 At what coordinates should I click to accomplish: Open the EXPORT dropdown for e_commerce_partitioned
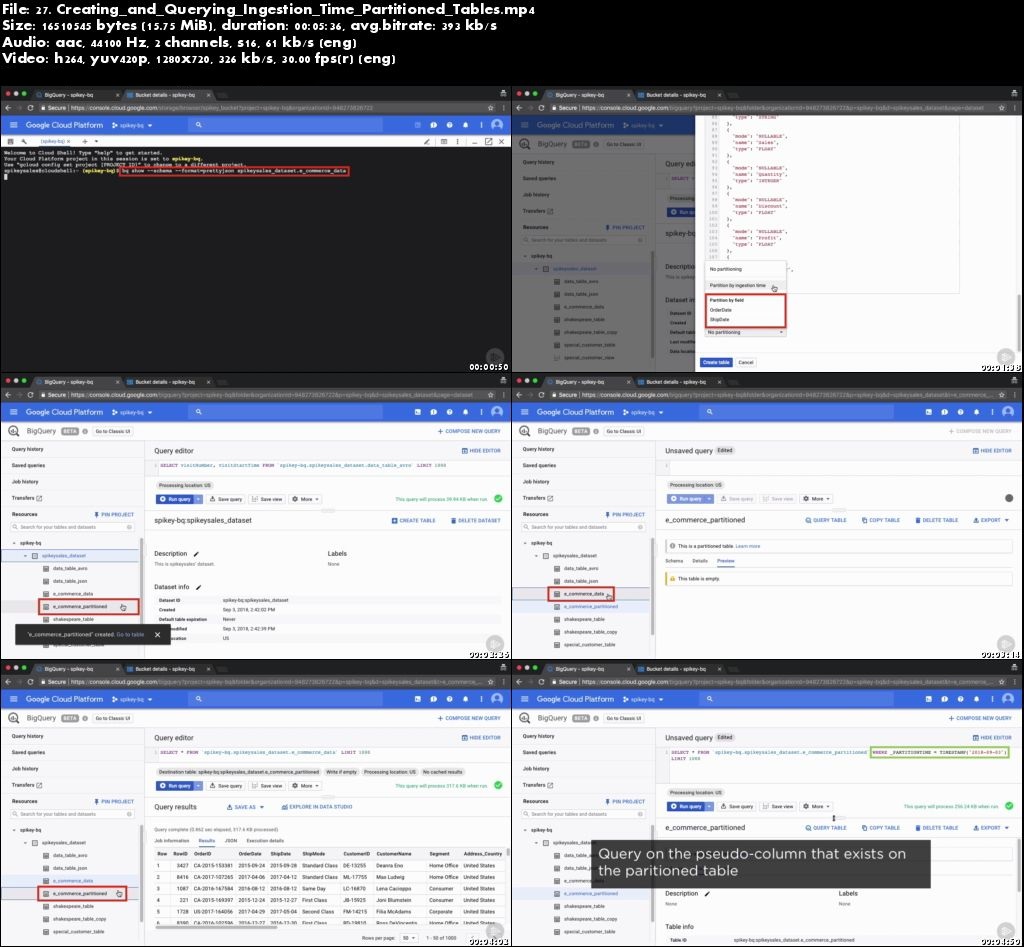(x=991, y=521)
